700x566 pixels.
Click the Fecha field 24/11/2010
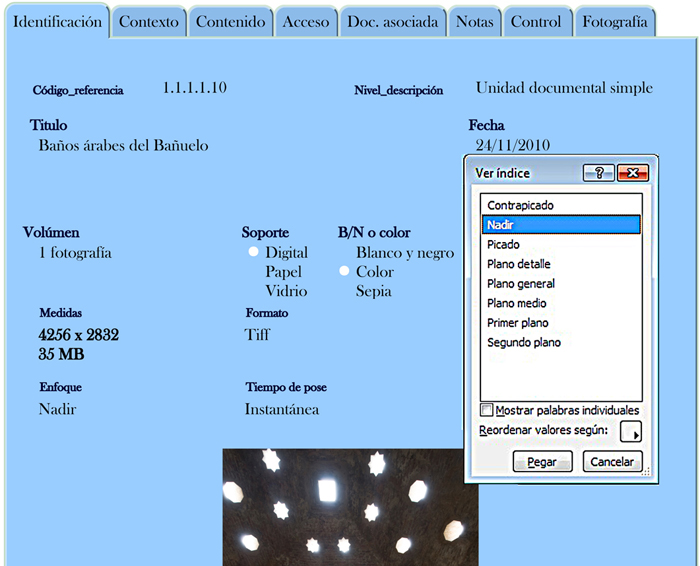[x=512, y=145]
